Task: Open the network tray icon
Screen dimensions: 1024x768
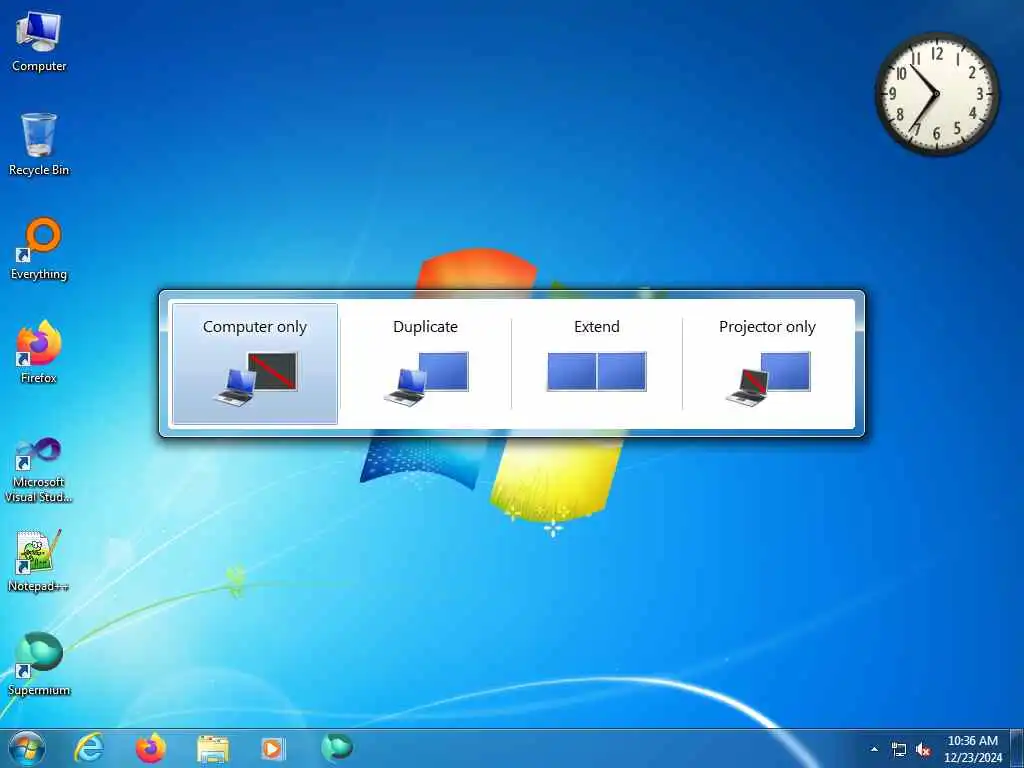Action: click(x=899, y=750)
